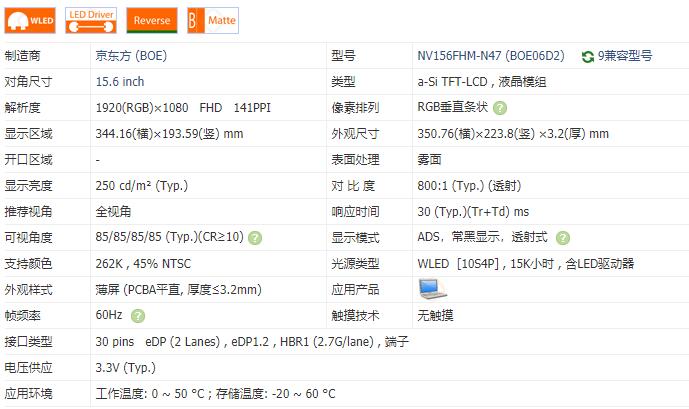
Task: Click the 接口类型 row label
Action: [29, 341]
